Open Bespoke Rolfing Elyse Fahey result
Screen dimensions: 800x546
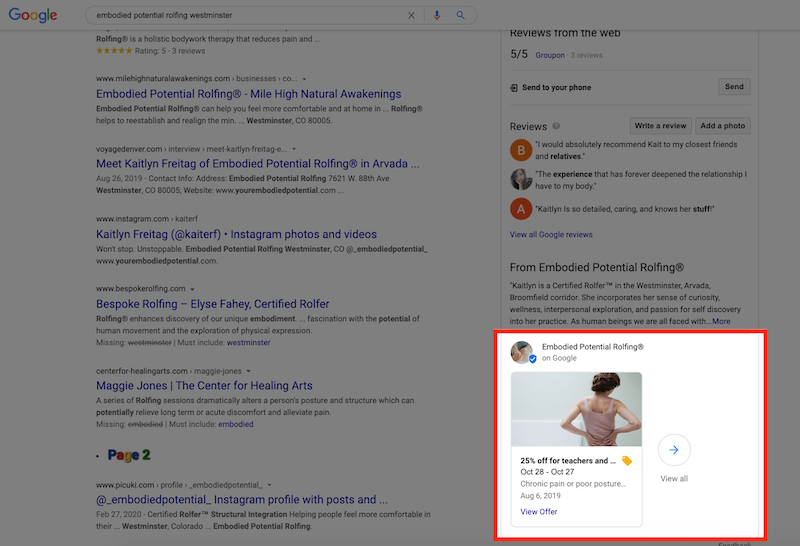[213, 304]
